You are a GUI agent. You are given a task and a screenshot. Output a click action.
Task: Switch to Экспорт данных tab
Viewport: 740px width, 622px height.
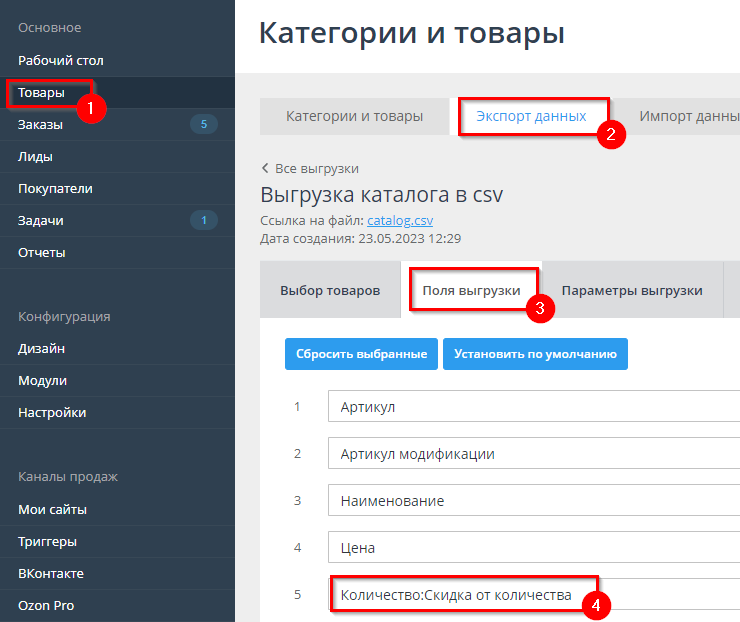pos(531,116)
